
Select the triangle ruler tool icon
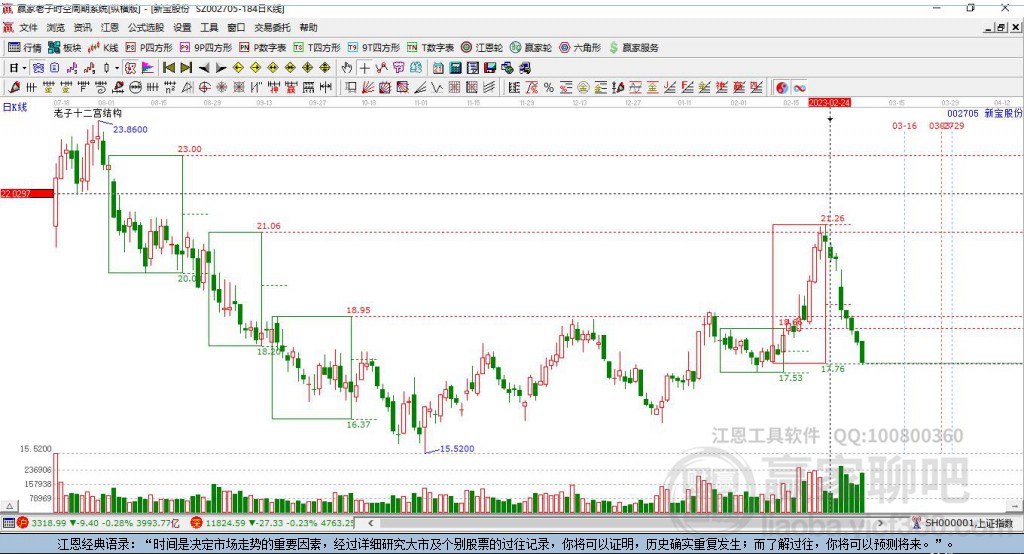[x=187, y=88]
